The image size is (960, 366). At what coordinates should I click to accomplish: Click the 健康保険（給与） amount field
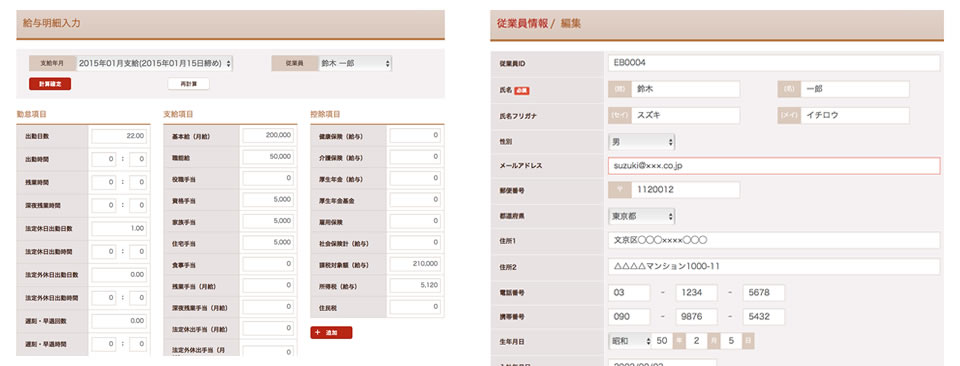(x=415, y=136)
